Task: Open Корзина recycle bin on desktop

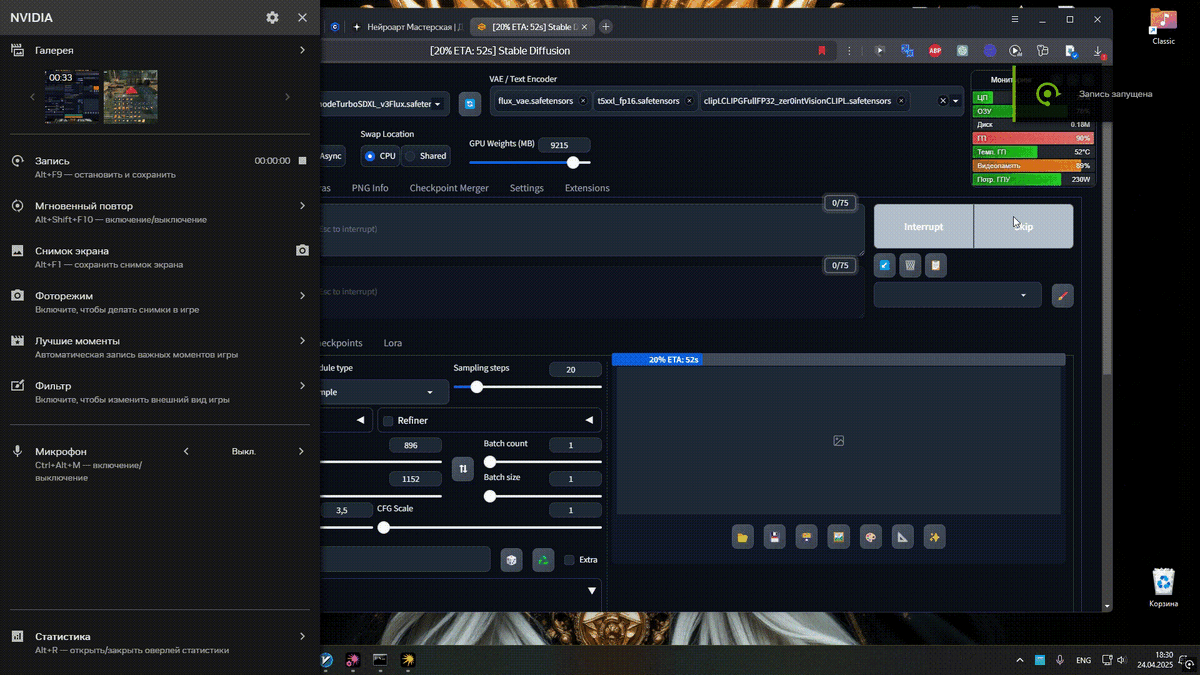Action: (1164, 587)
